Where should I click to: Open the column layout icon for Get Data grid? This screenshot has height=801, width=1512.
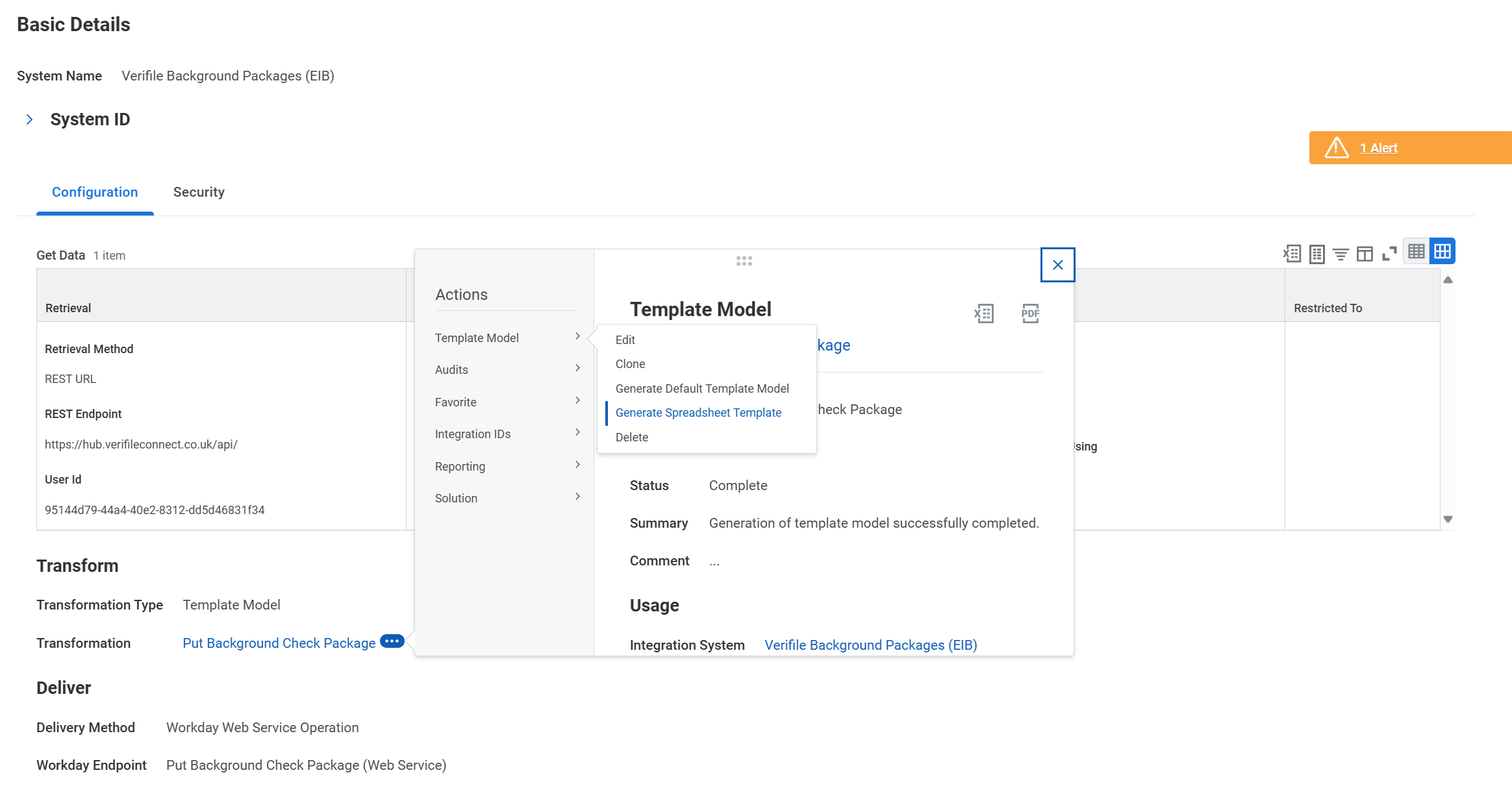click(1365, 254)
